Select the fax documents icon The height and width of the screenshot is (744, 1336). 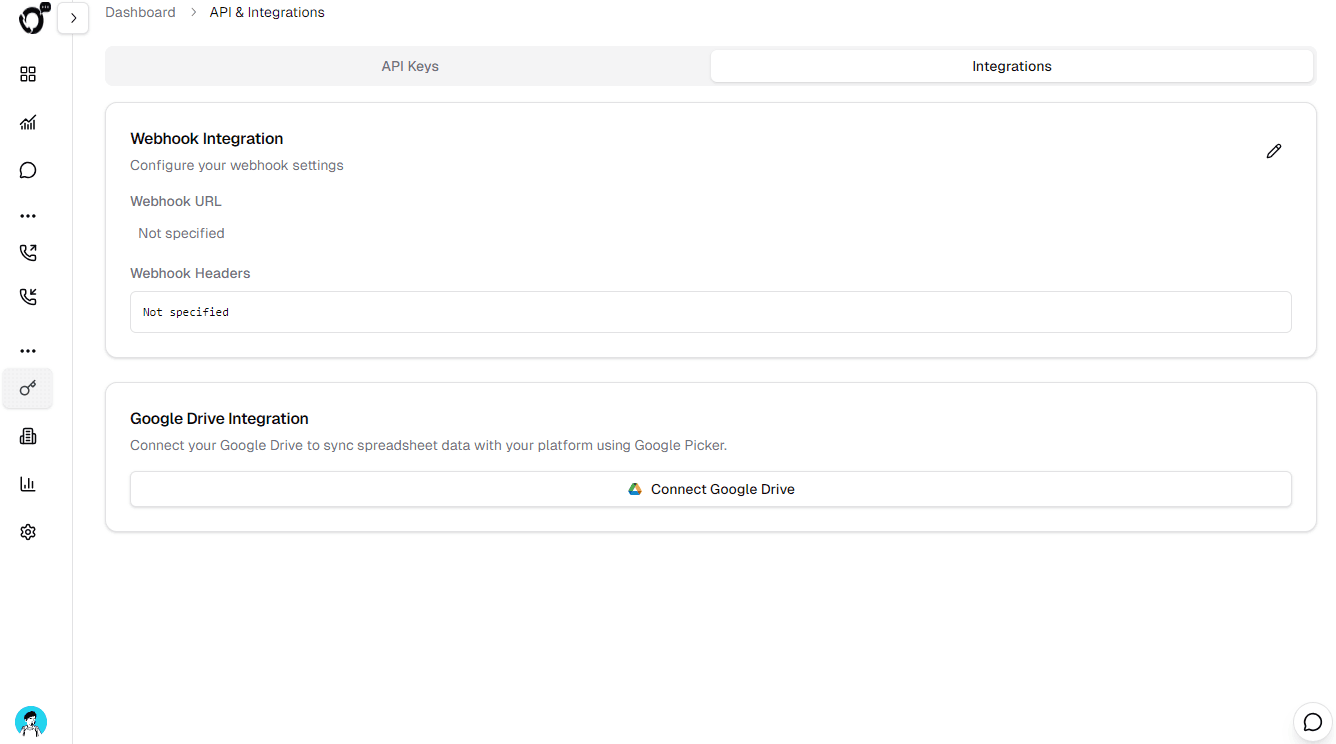coord(27,435)
